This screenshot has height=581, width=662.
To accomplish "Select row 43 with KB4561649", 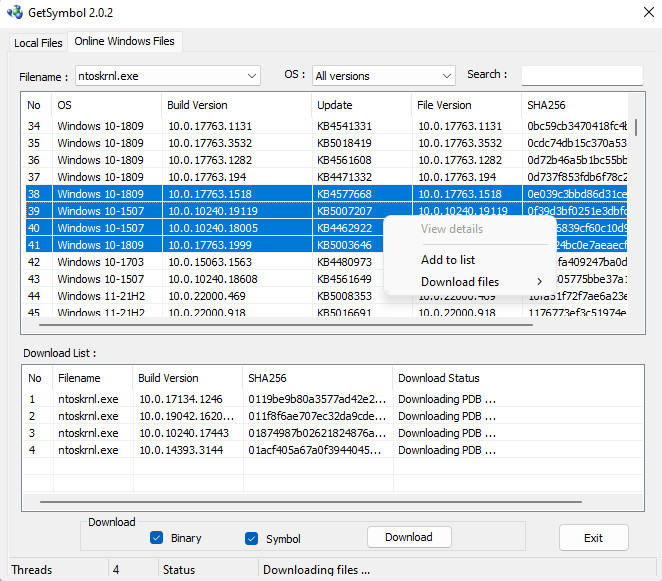I will click(x=205, y=279).
